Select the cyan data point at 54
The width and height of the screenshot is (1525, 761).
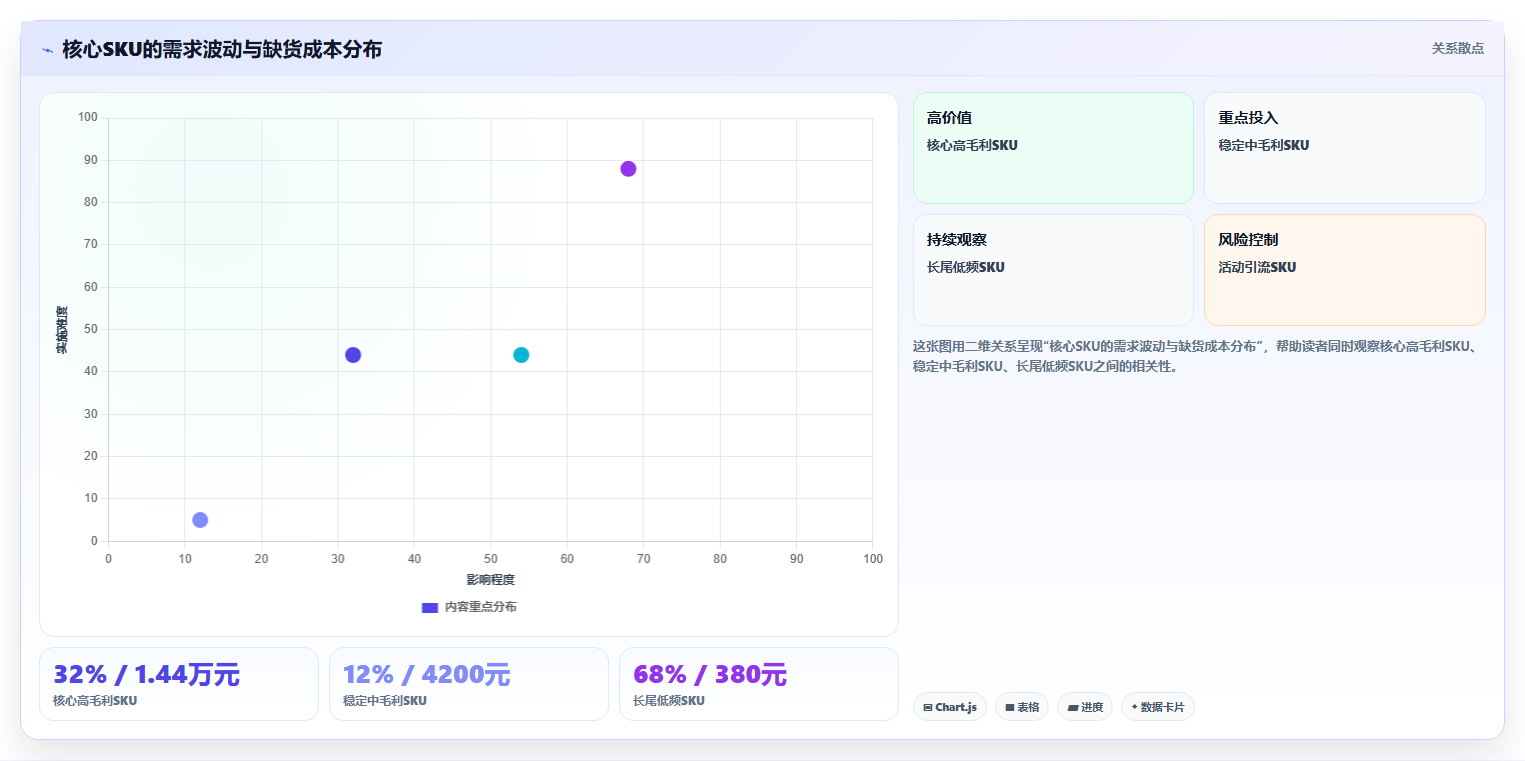pos(521,355)
